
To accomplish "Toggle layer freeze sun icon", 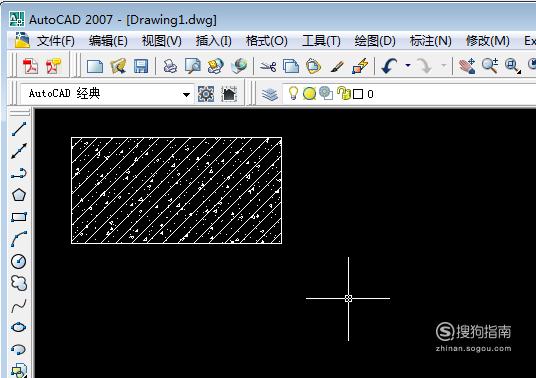I will [309, 94].
